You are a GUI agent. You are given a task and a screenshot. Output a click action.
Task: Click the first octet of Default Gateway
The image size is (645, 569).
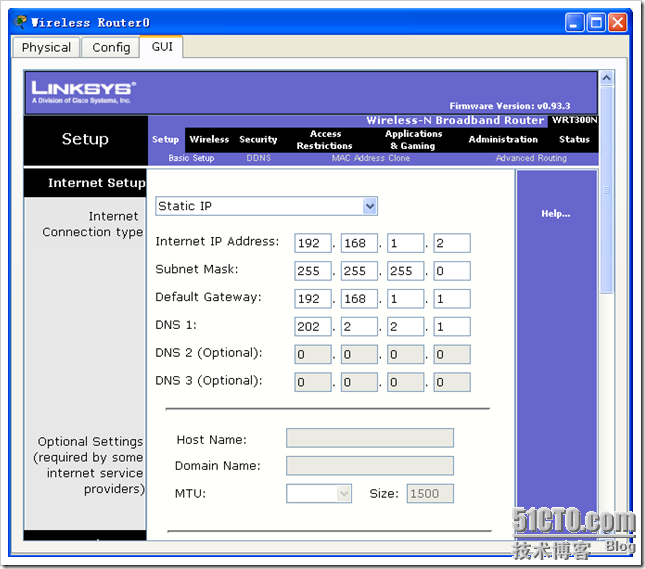pyautogui.click(x=313, y=299)
